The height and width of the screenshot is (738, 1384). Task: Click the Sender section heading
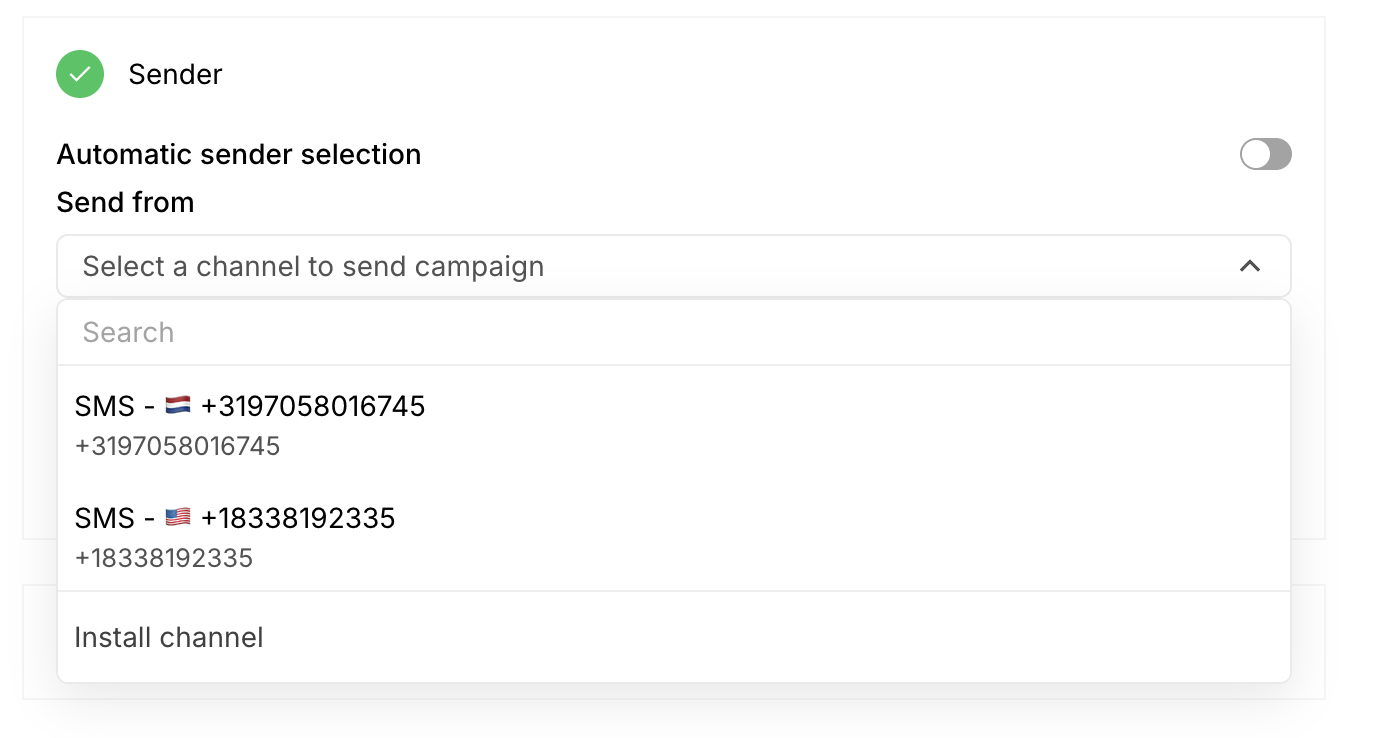tap(175, 74)
